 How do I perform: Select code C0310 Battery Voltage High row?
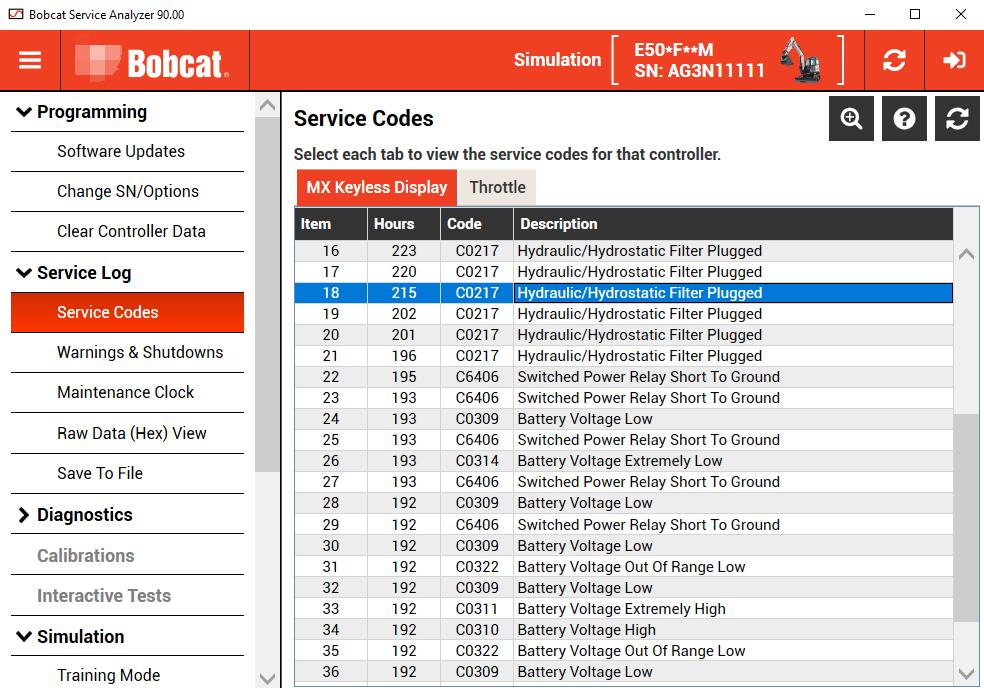click(x=624, y=630)
